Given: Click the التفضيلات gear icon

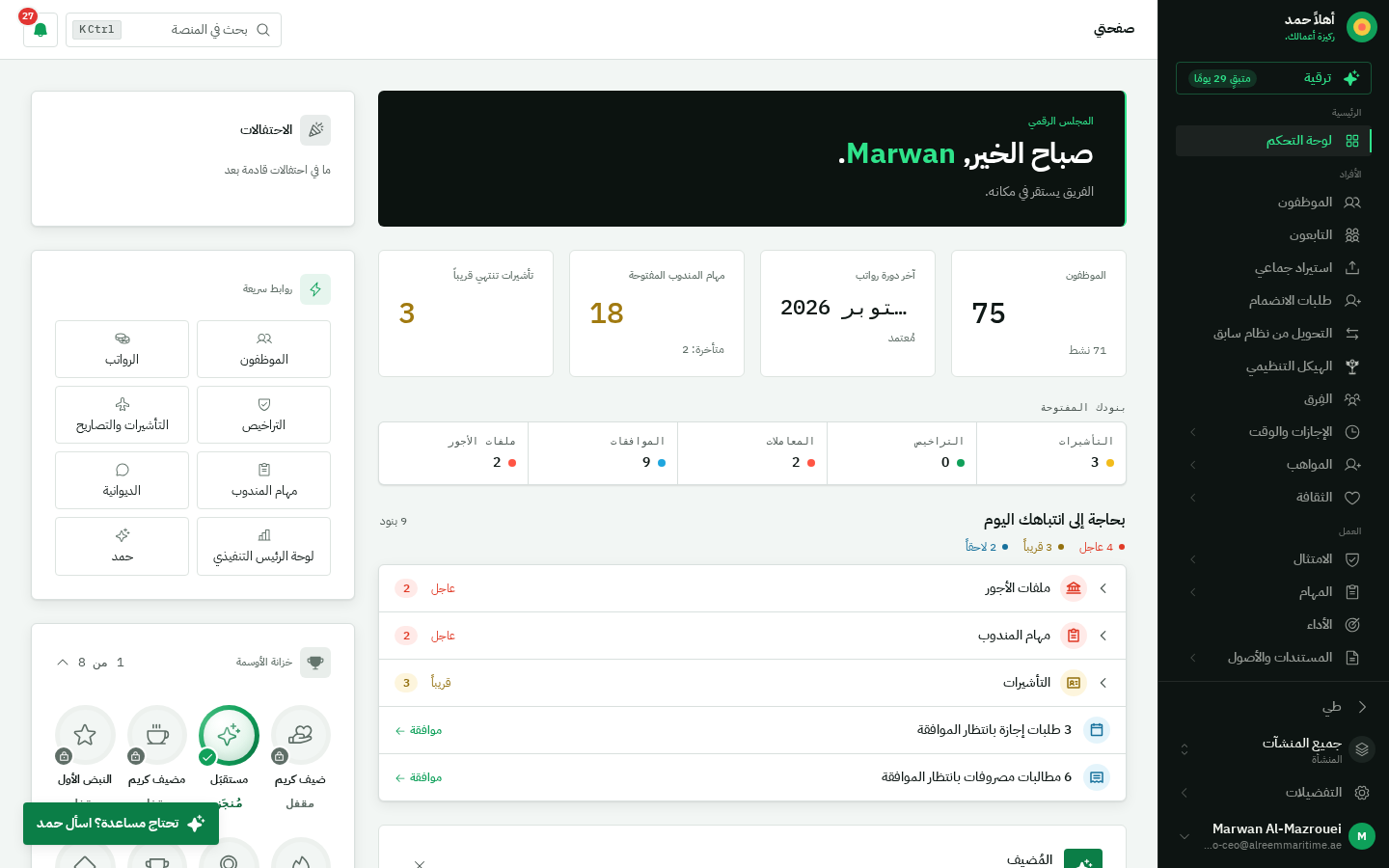Looking at the screenshot, I should pyautogui.click(x=1362, y=793).
